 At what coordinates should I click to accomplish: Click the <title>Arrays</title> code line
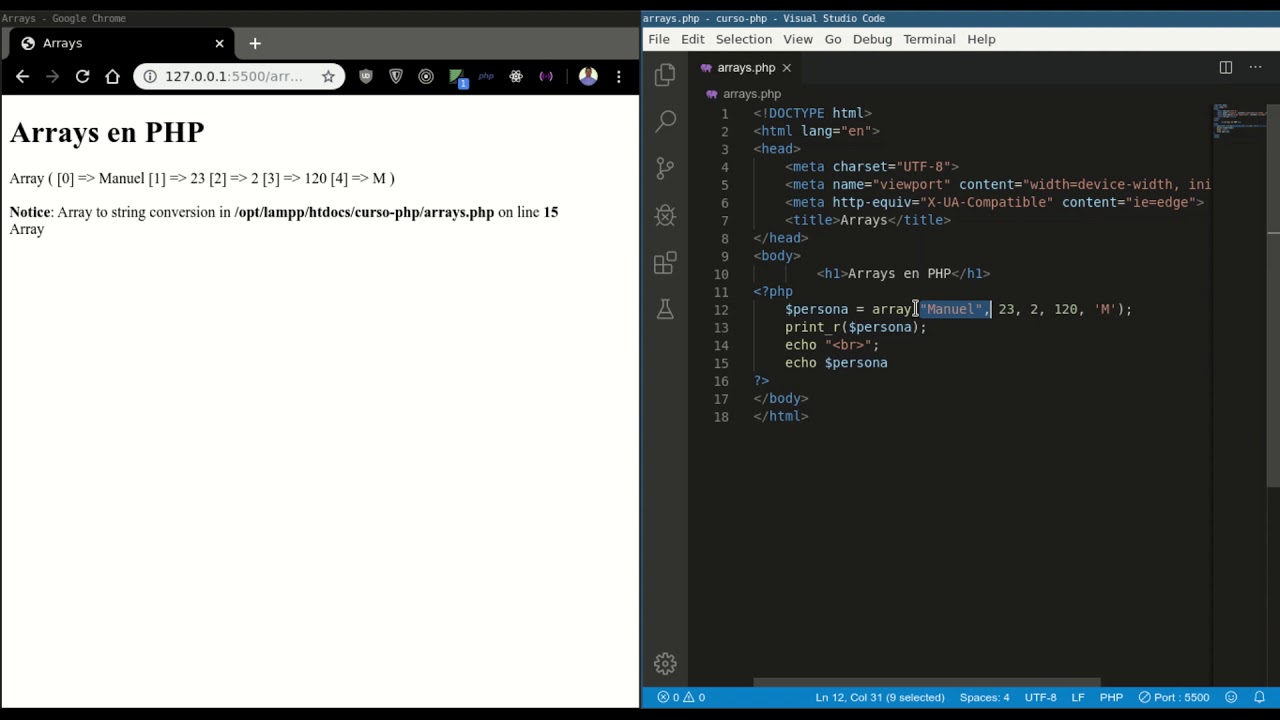[868, 220]
